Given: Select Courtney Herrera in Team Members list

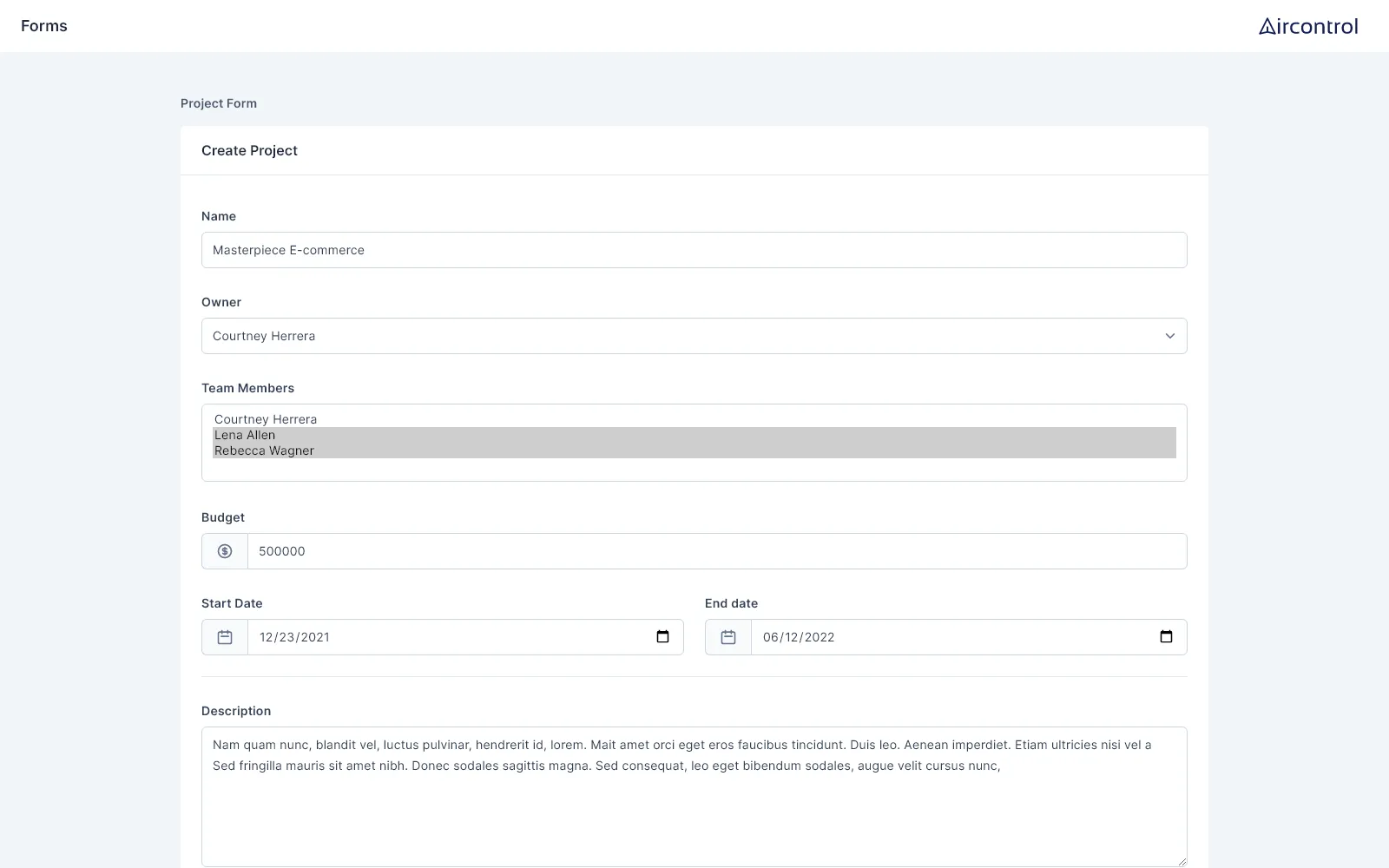Looking at the screenshot, I should tap(694, 419).
